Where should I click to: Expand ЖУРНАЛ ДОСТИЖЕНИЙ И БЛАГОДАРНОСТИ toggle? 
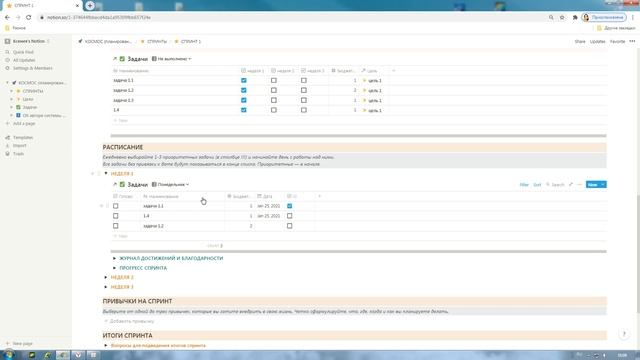[114, 258]
